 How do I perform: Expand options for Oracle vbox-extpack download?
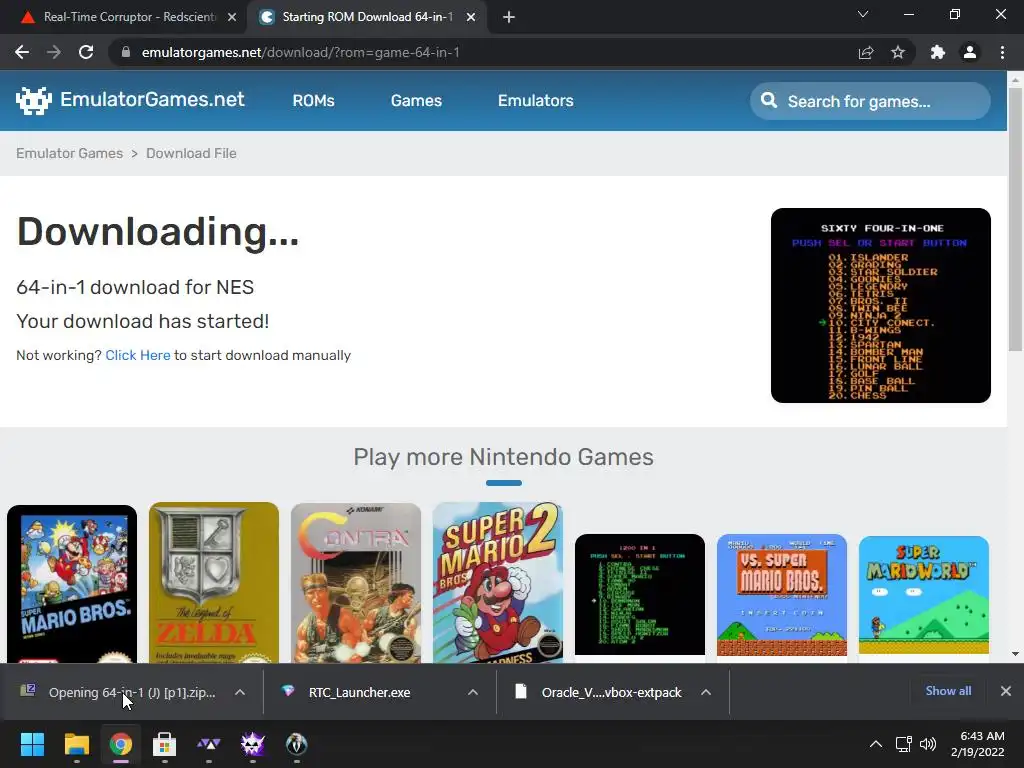pos(706,692)
